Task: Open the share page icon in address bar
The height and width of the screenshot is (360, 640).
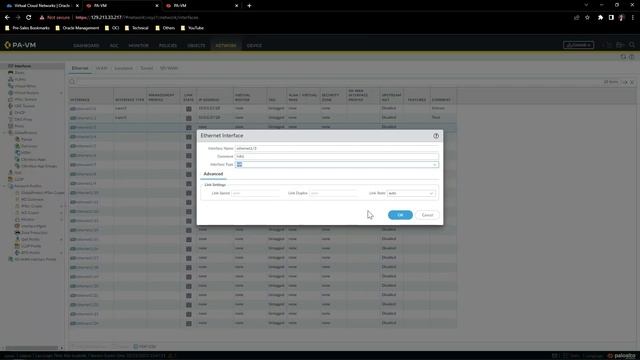Action: (x=576, y=18)
